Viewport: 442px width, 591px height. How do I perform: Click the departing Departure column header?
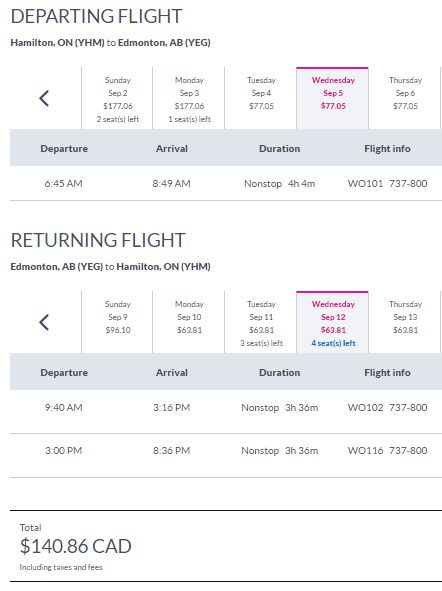pyautogui.click(x=64, y=149)
